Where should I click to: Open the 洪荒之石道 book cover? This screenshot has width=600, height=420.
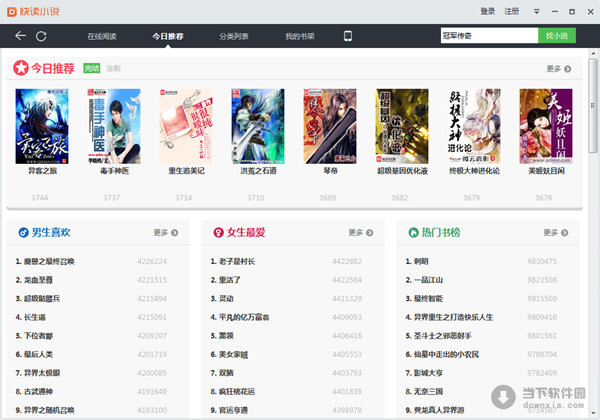pyautogui.click(x=258, y=126)
